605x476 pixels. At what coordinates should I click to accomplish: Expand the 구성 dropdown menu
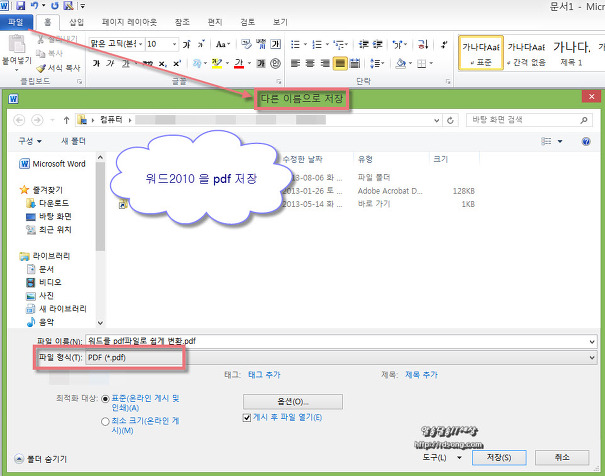point(31,141)
